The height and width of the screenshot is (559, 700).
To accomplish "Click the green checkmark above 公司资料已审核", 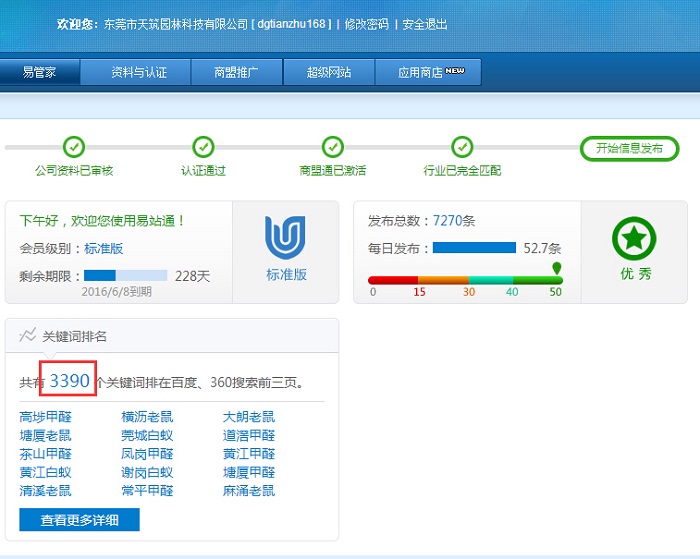I will tap(73, 148).
